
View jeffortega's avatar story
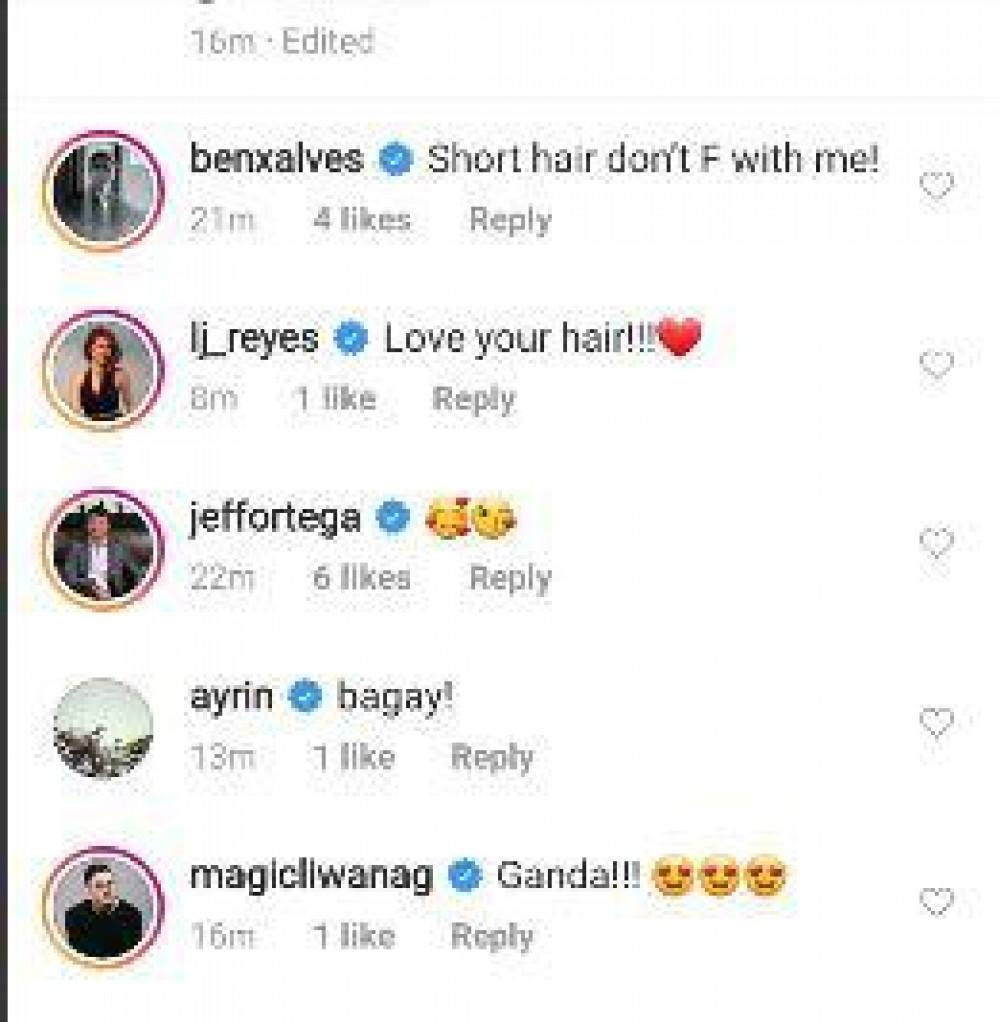103,548
